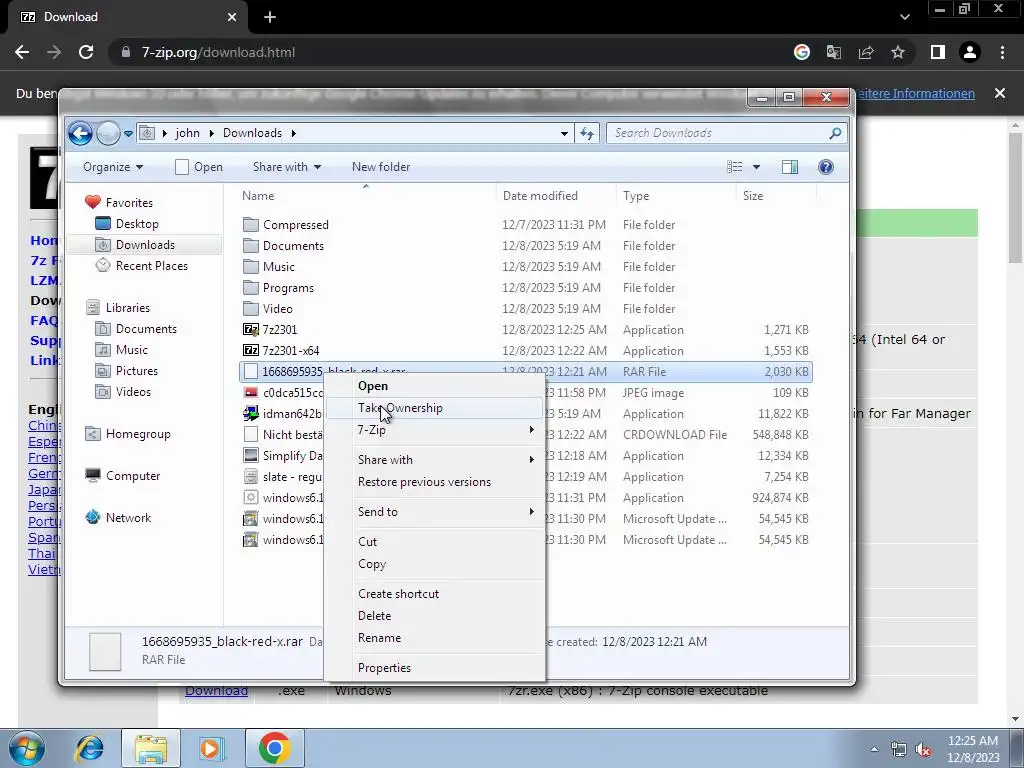Screen dimensions: 1024x768
Task: Click the Explorer back navigation arrow
Action: [80, 133]
